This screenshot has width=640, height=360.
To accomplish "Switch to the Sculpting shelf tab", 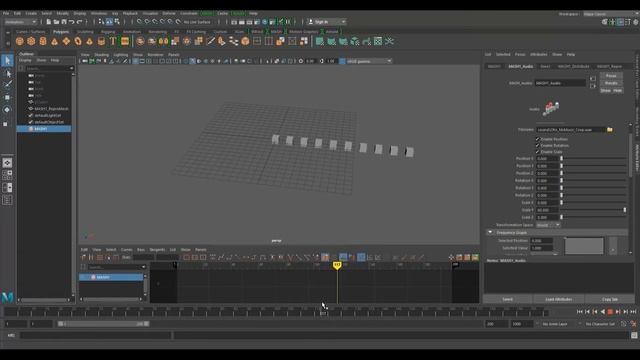I will (x=85, y=31).
